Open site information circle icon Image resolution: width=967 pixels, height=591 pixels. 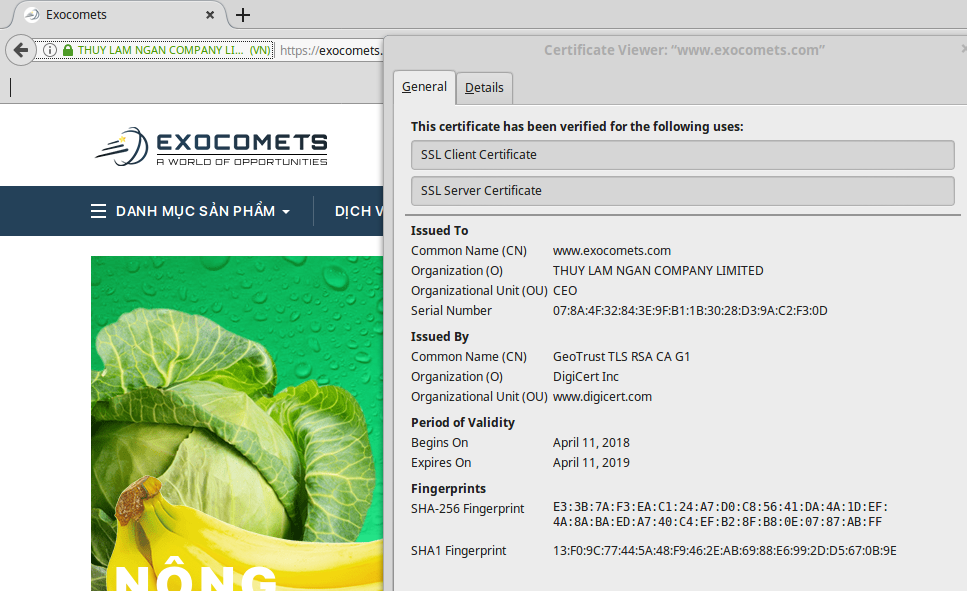[x=50, y=50]
